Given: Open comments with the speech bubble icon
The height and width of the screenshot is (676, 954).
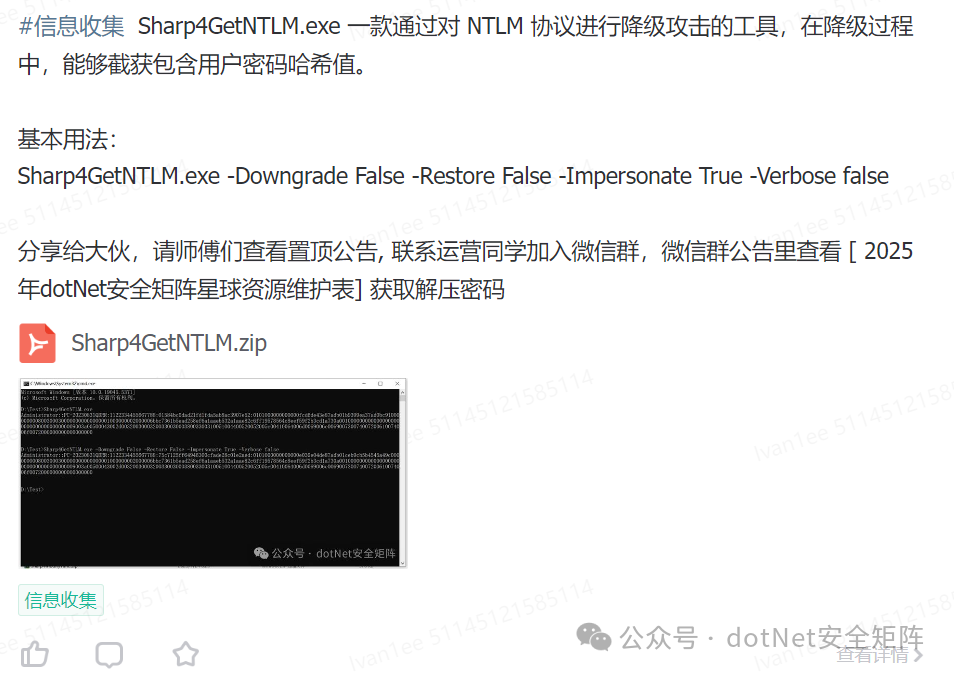Looking at the screenshot, I should (110, 655).
